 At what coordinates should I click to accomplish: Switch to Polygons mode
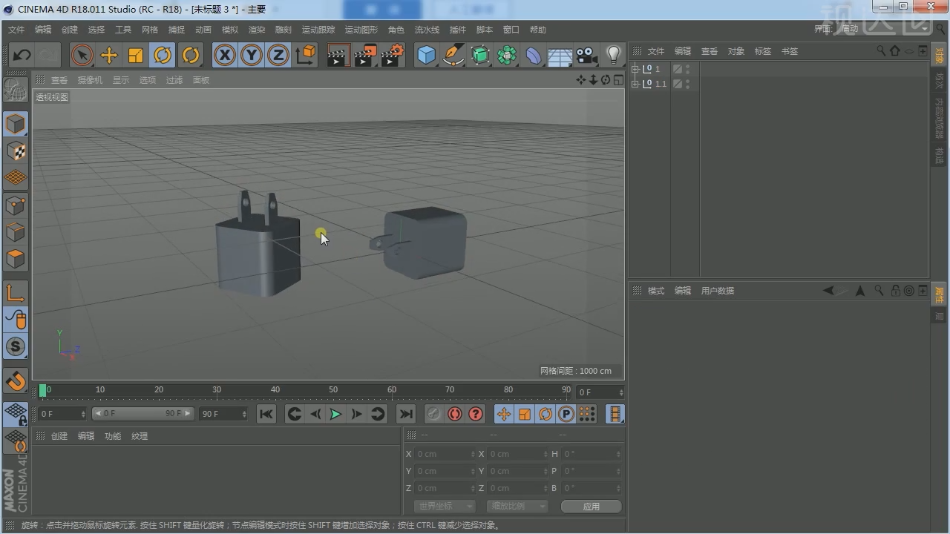[15, 259]
